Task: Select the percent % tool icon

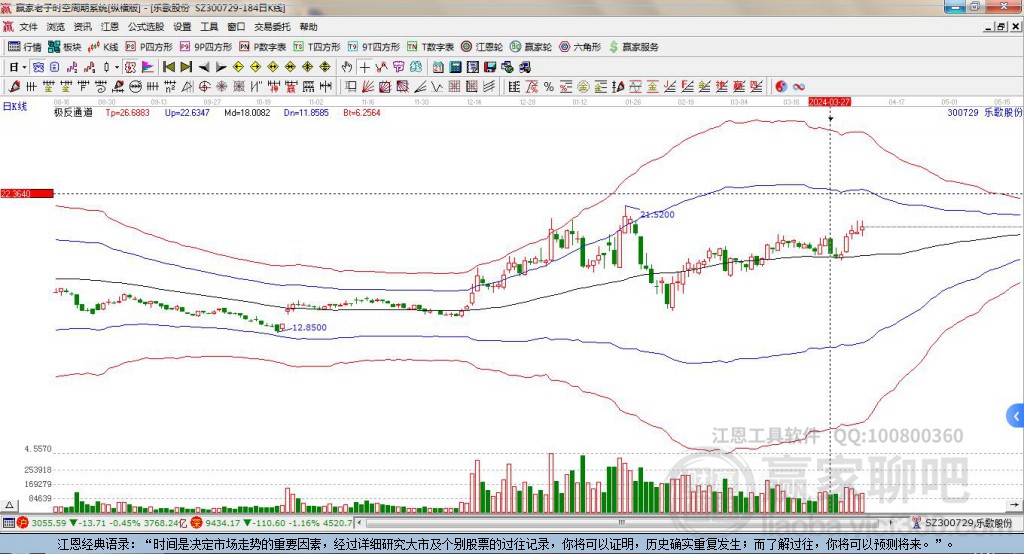Action: pos(549,86)
